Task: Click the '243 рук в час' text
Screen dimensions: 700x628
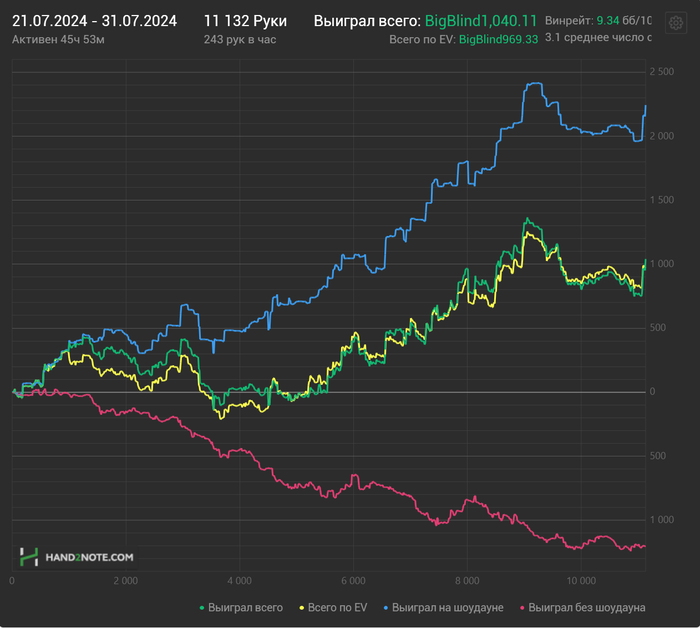Action: tap(240, 40)
